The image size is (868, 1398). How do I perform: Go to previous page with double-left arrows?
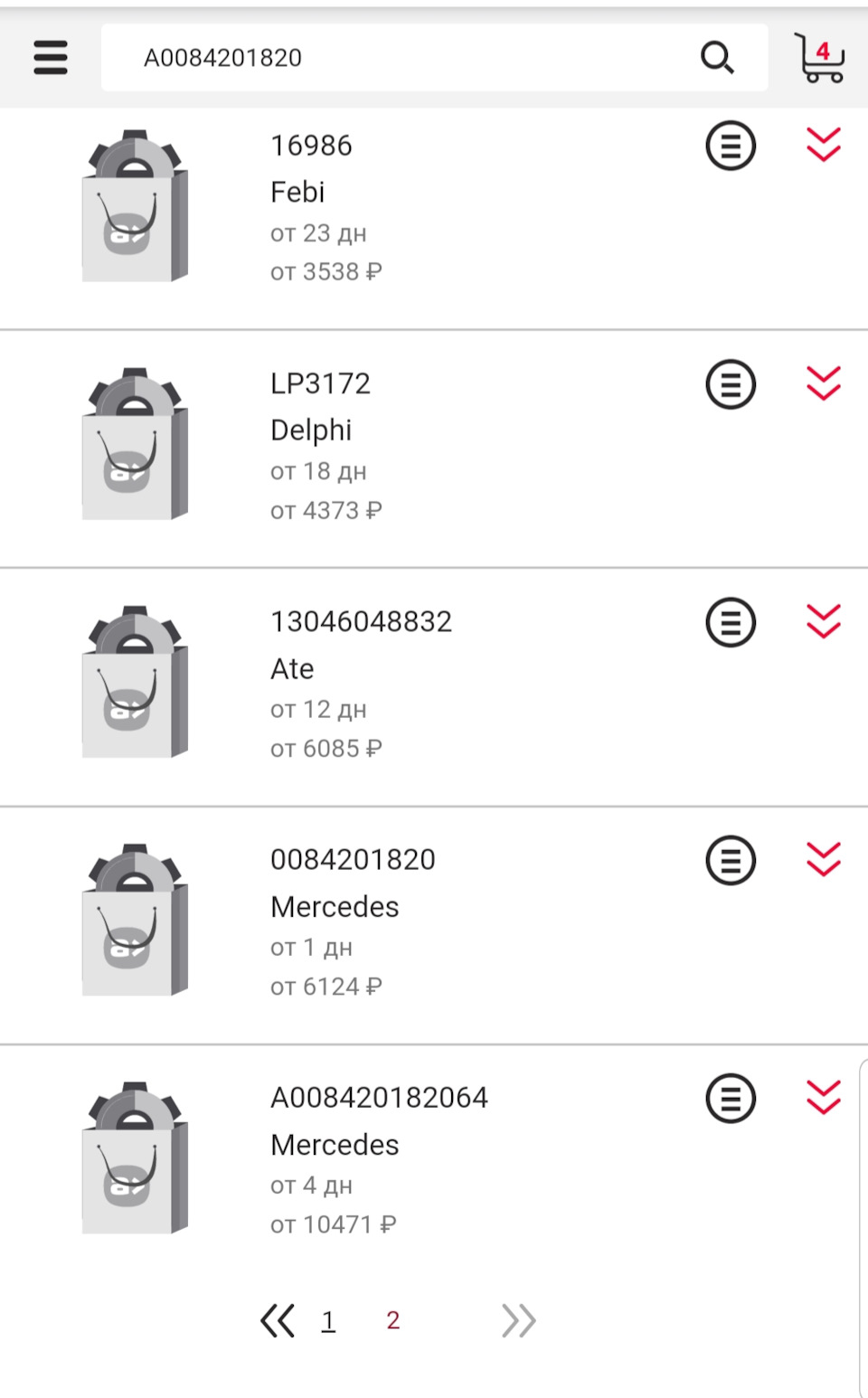click(278, 1321)
